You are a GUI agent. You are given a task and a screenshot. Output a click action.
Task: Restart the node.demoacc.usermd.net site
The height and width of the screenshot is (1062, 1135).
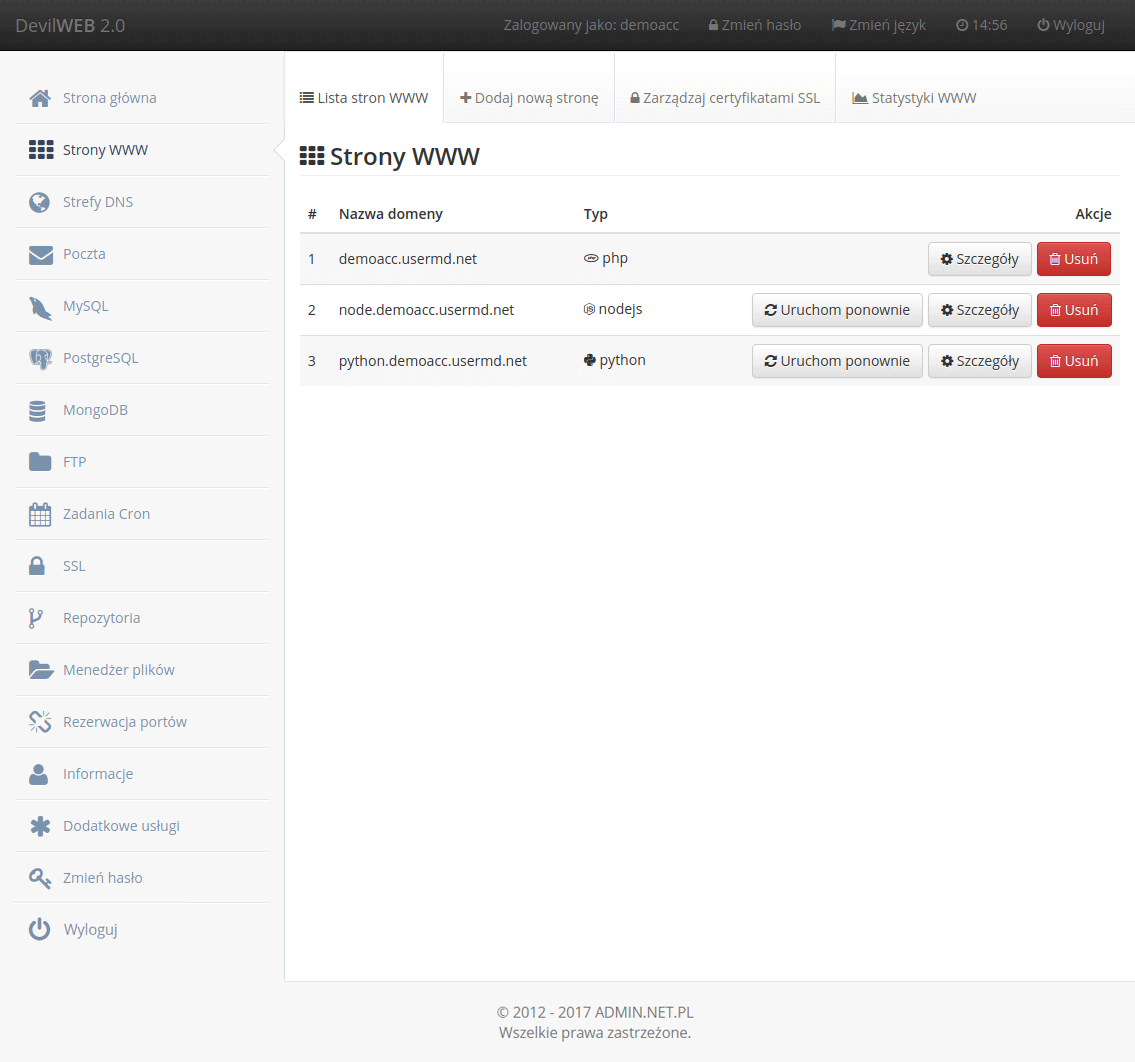837,310
